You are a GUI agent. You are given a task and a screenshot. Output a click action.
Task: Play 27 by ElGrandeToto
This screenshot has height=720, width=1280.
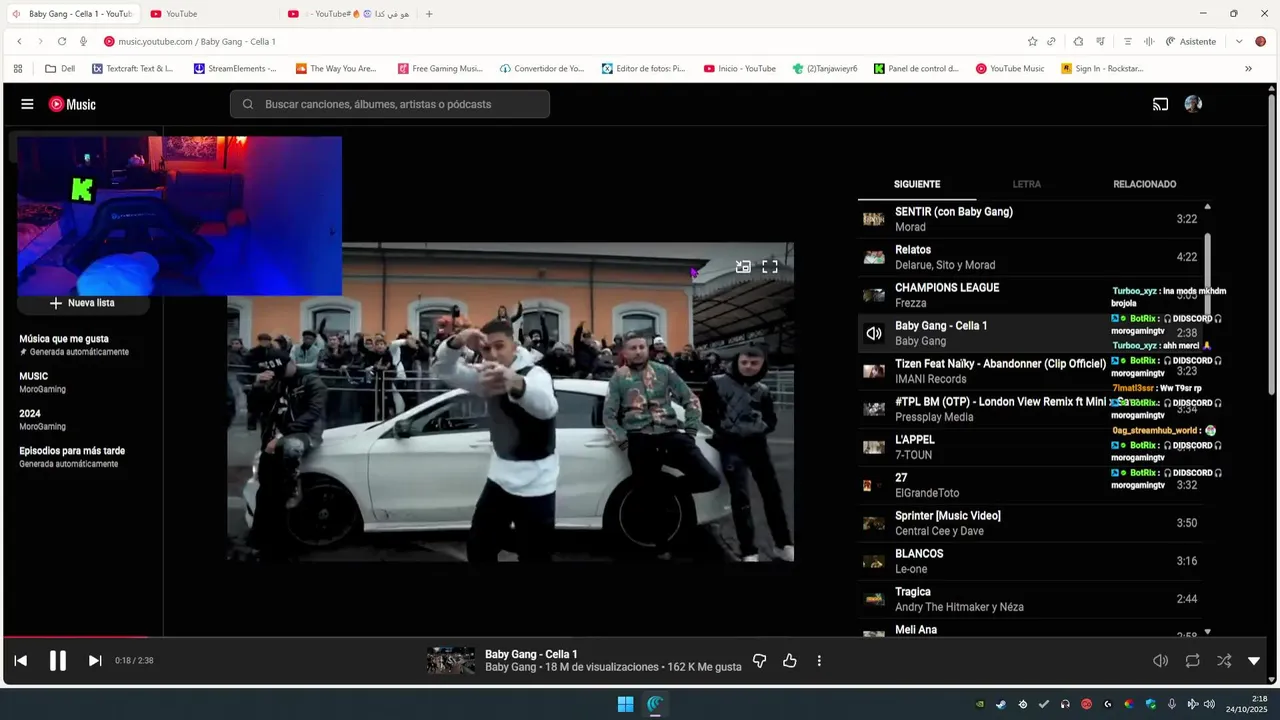click(x=1032, y=485)
